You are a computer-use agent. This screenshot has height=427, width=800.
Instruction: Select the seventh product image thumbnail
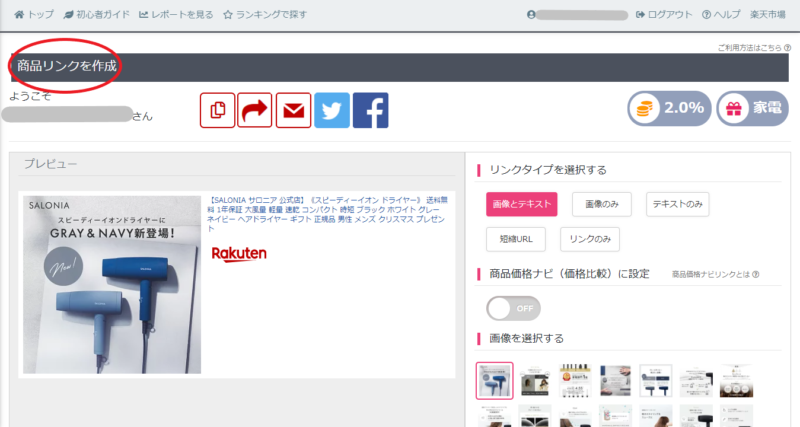click(x=736, y=381)
